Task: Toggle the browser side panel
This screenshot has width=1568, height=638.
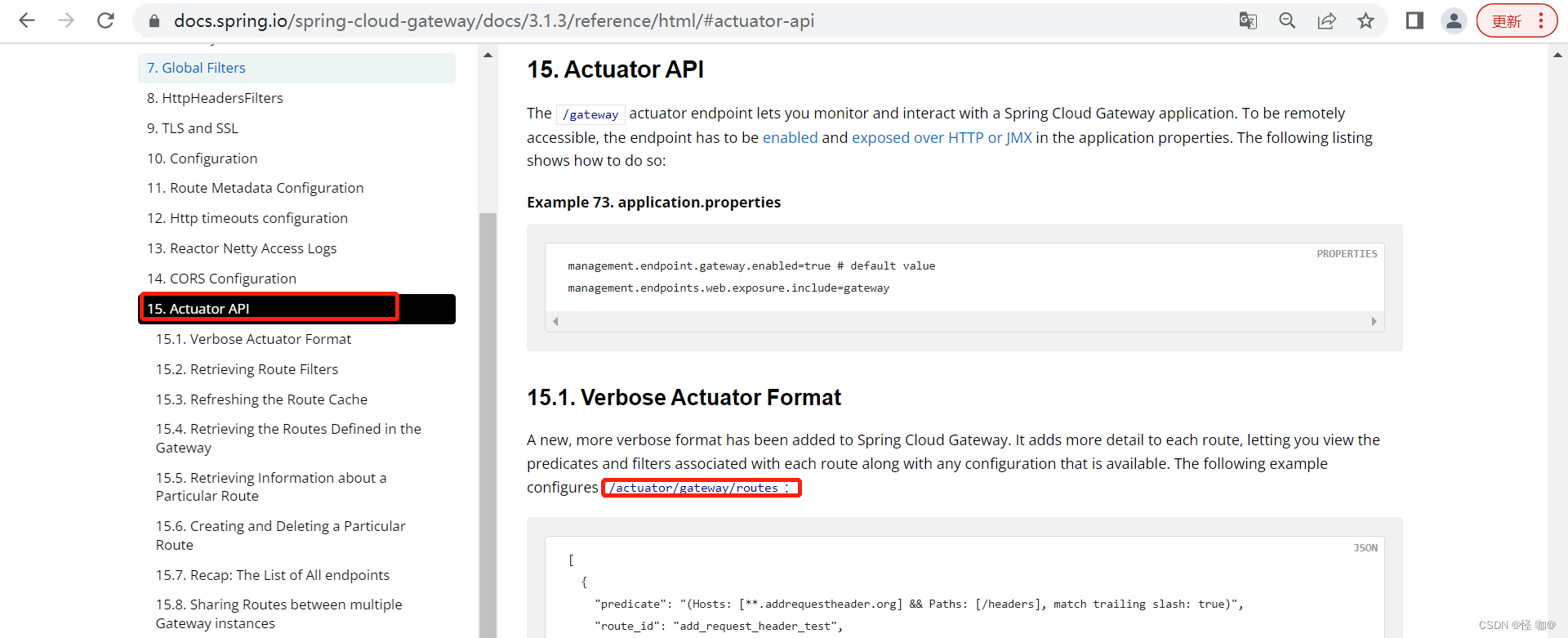Action: [1414, 20]
